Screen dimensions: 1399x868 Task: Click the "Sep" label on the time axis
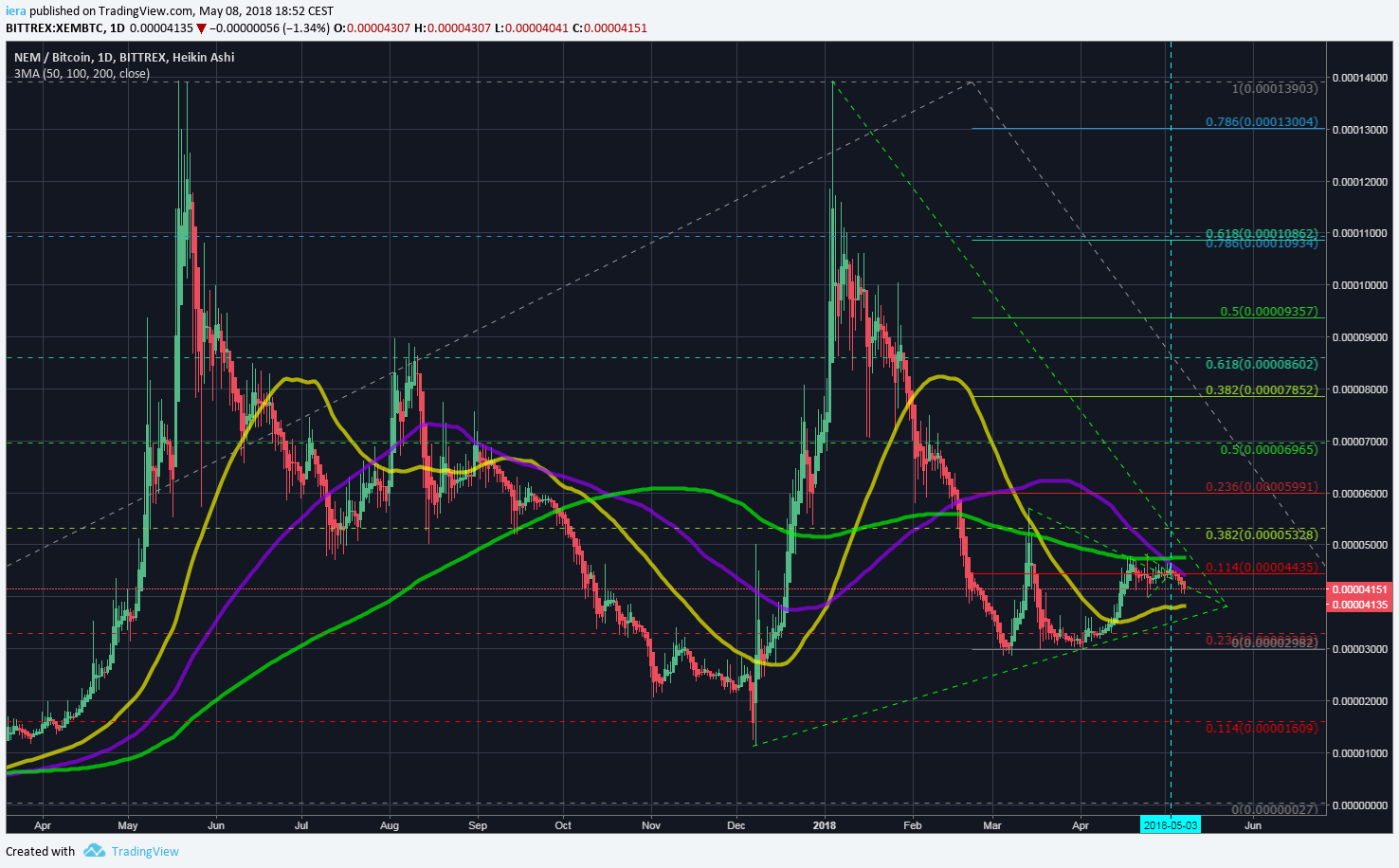click(x=478, y=825)
